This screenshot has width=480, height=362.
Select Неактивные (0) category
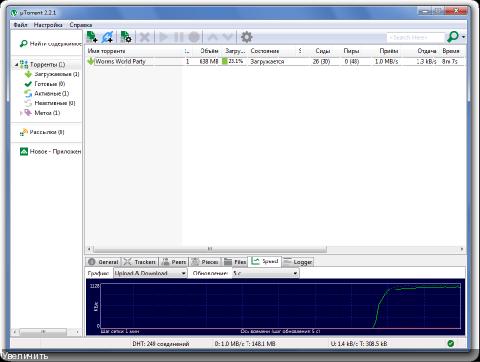click(x=55, y=103)
